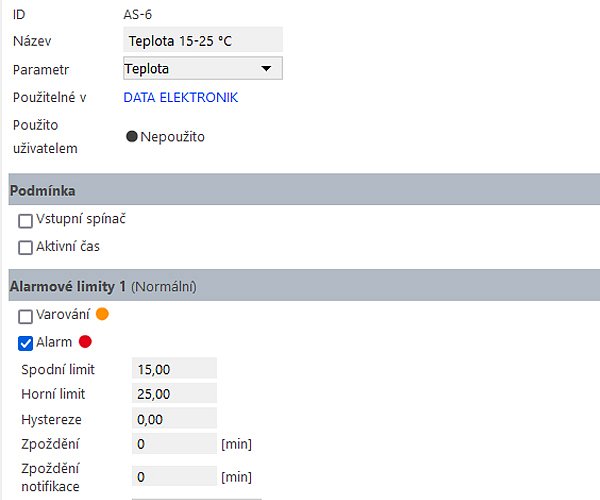Open the DATA ELEKTRONIK link
This screenshot has width=600, height=500.
click(181, 97)
